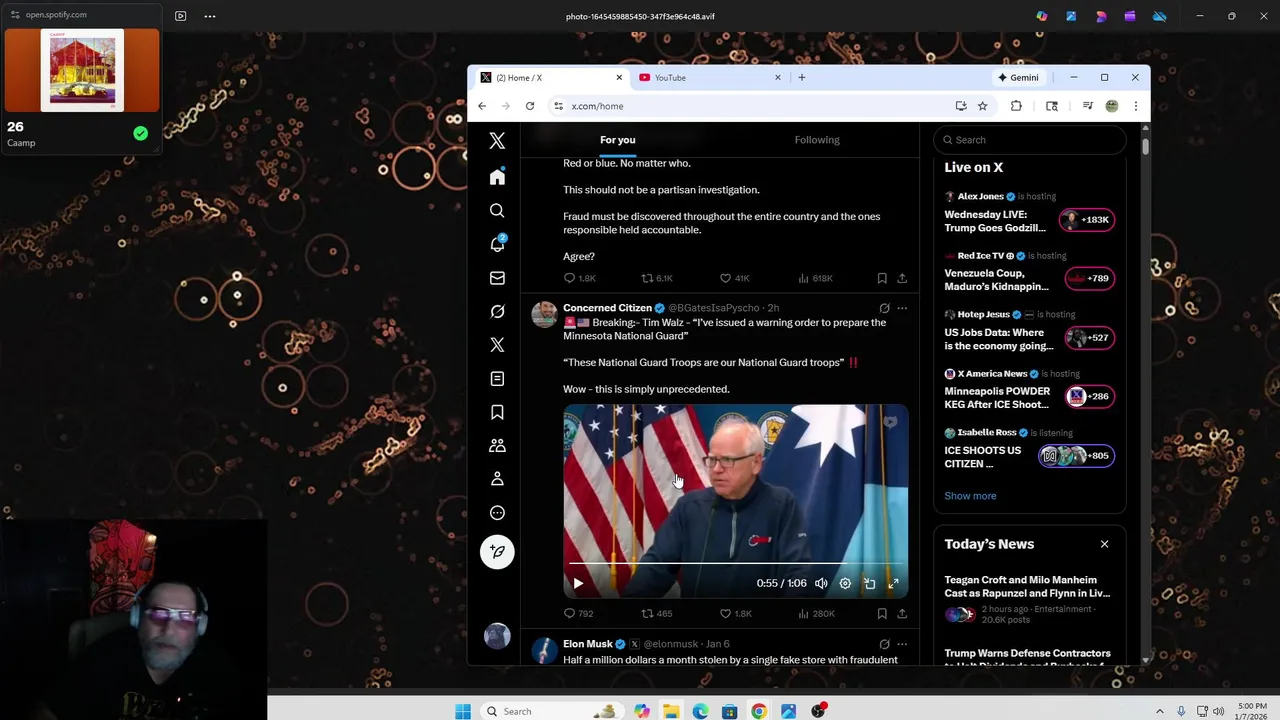Screen dimensions: 1280x720
Task: Open the Explore magnifier in X sidebar
Action: (497, 211)
